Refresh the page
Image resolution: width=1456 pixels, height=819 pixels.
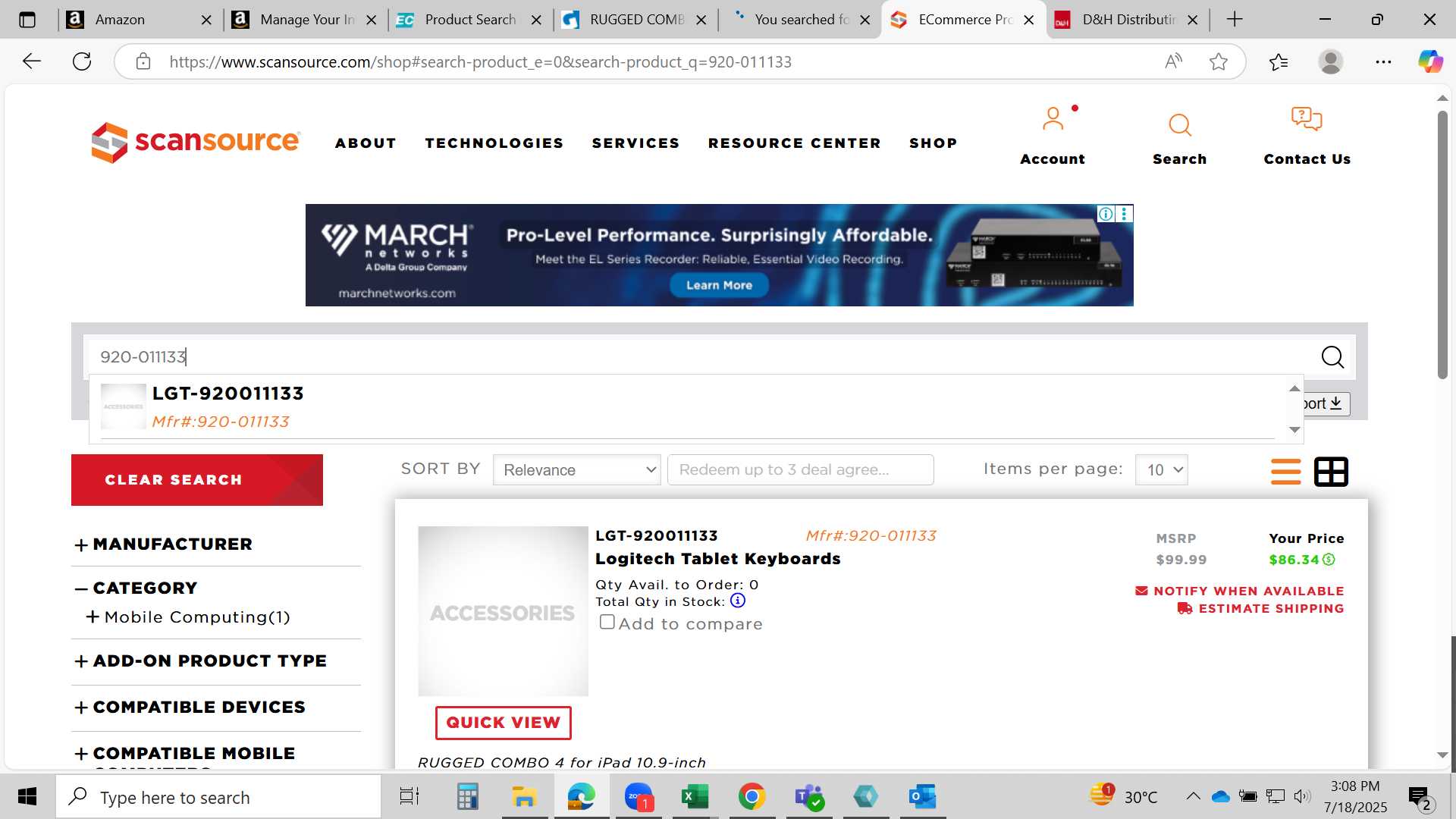pos(82,61)
